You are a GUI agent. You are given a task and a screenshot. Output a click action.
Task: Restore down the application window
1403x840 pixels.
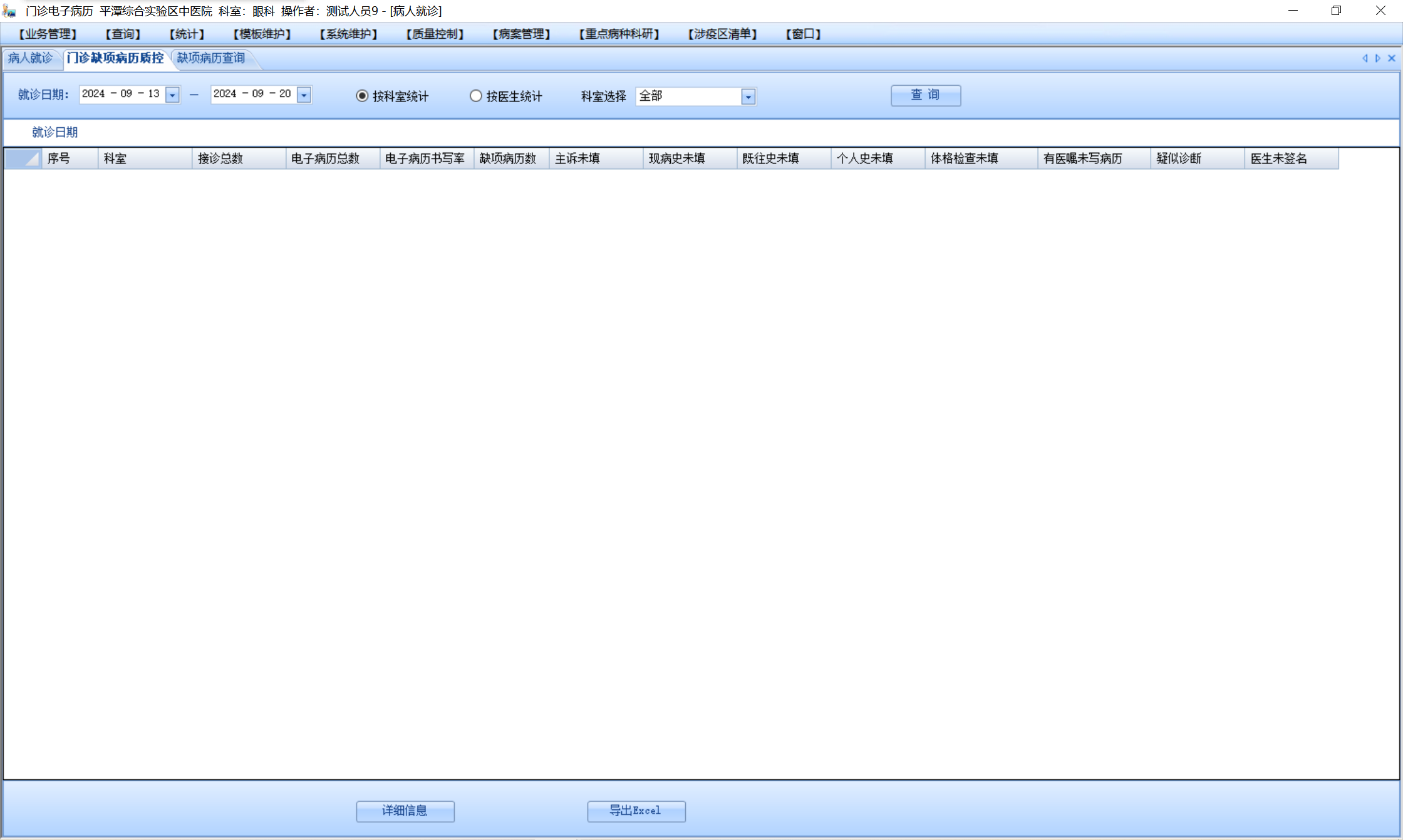[1336, 11]
